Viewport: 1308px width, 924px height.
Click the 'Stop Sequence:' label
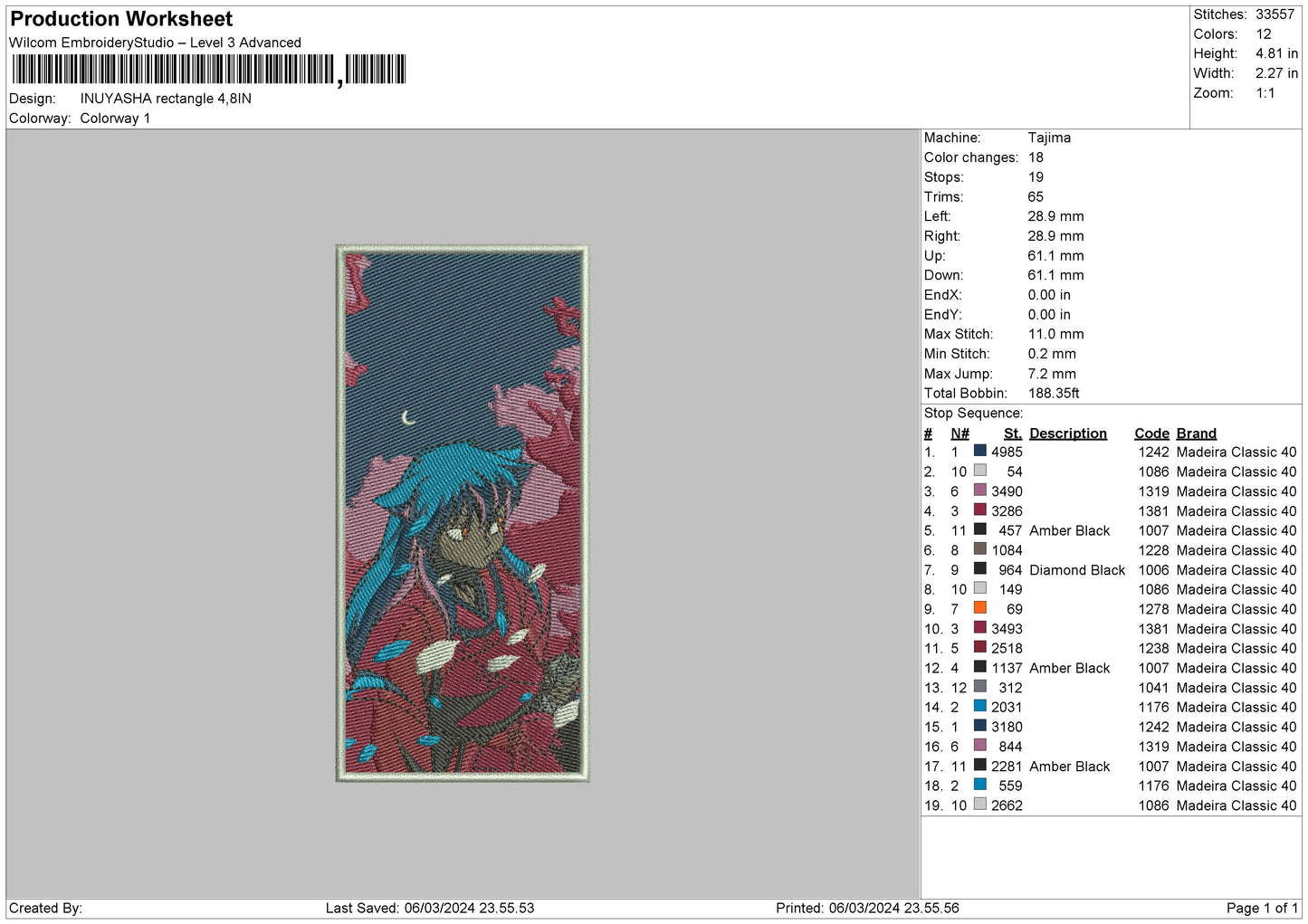973,414
